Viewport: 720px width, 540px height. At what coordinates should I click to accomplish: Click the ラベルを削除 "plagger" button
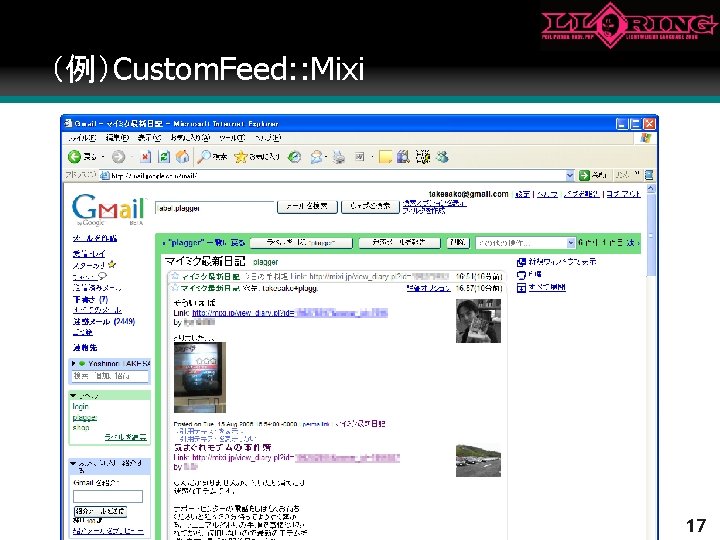[x=301, y=243]
